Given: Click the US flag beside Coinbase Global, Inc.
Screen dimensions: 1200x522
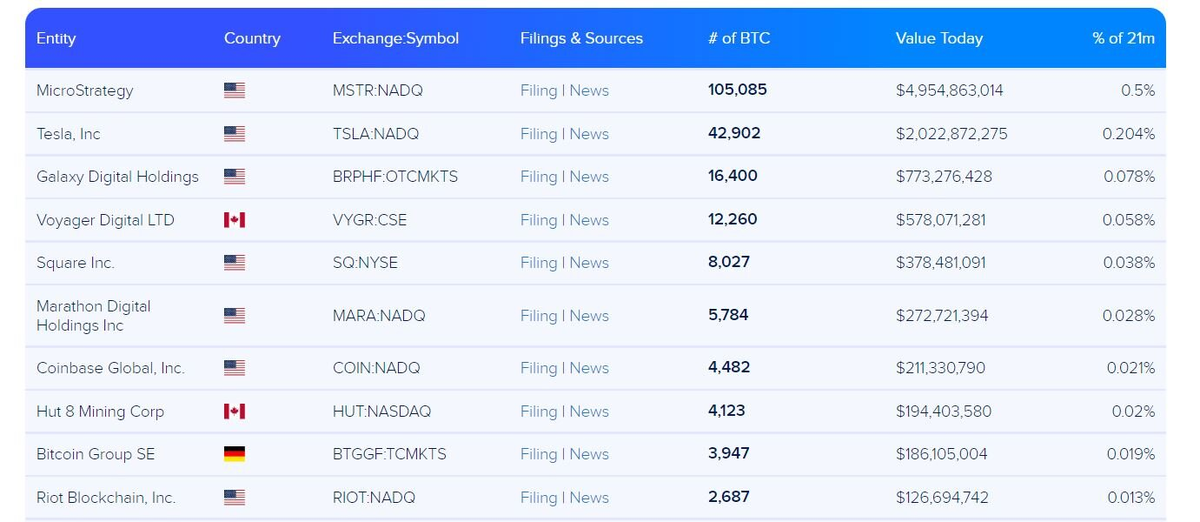Looking at the screenshot, I should [x=234, y=368].
